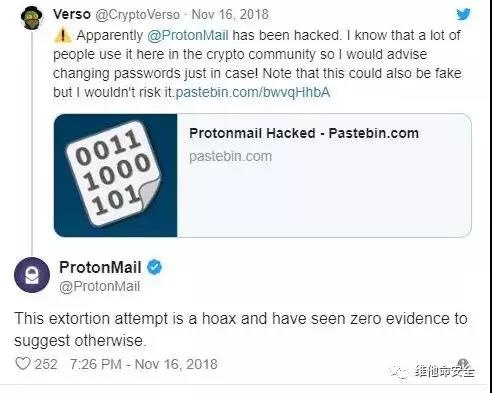
Task: Open the Verso display name
Action: 72,14
